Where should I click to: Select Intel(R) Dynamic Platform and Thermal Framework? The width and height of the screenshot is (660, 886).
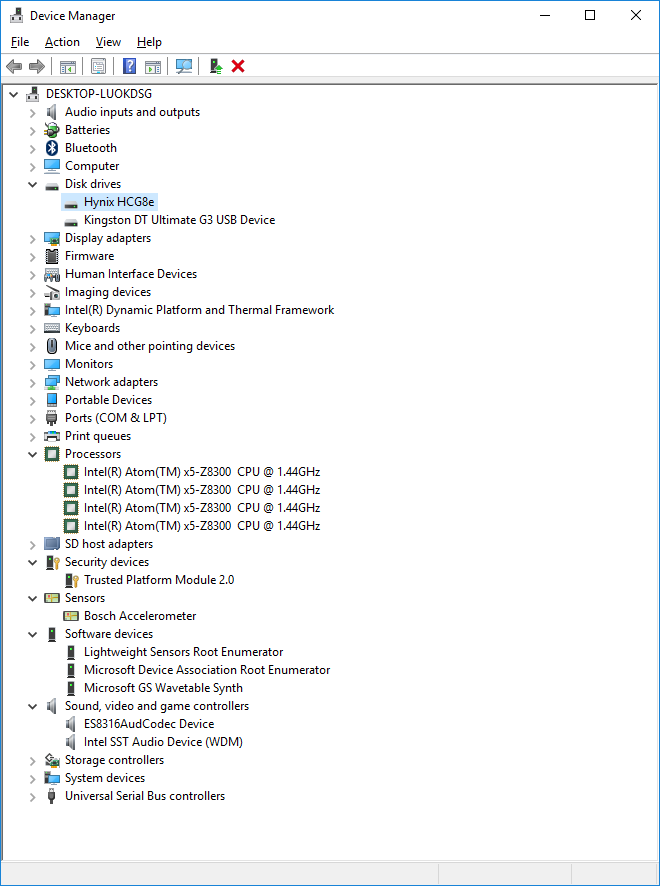click(x=199, y=310)
